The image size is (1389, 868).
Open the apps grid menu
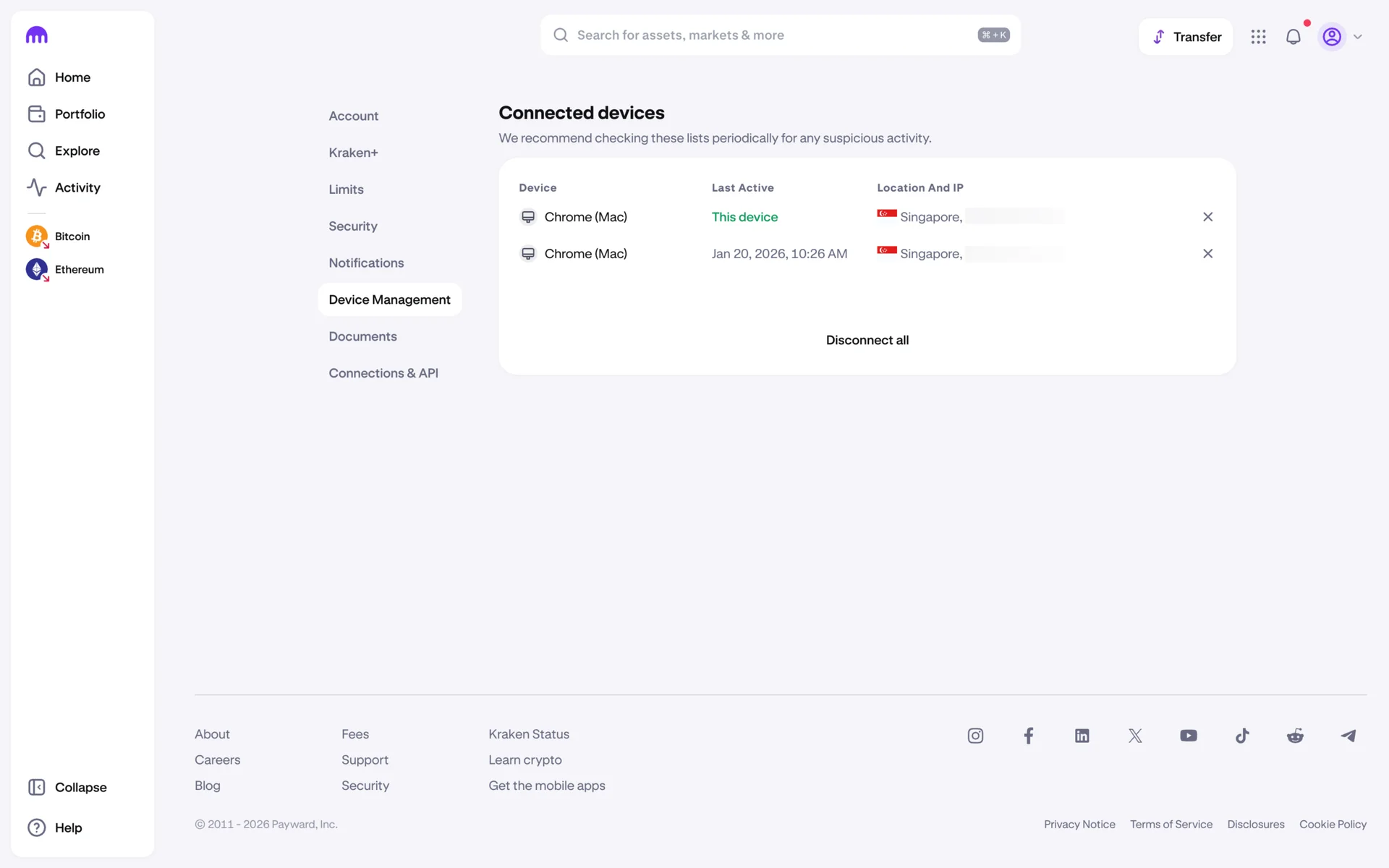pyautogui.click(x=1258, y=36)
